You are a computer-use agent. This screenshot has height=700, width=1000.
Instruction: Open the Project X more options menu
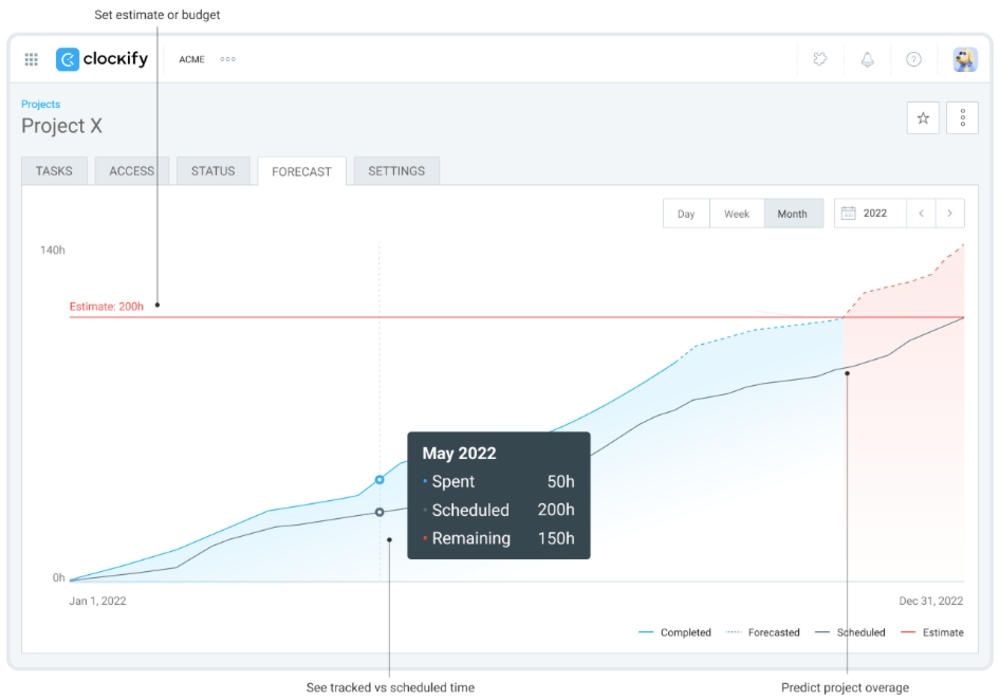pos(962,118)
